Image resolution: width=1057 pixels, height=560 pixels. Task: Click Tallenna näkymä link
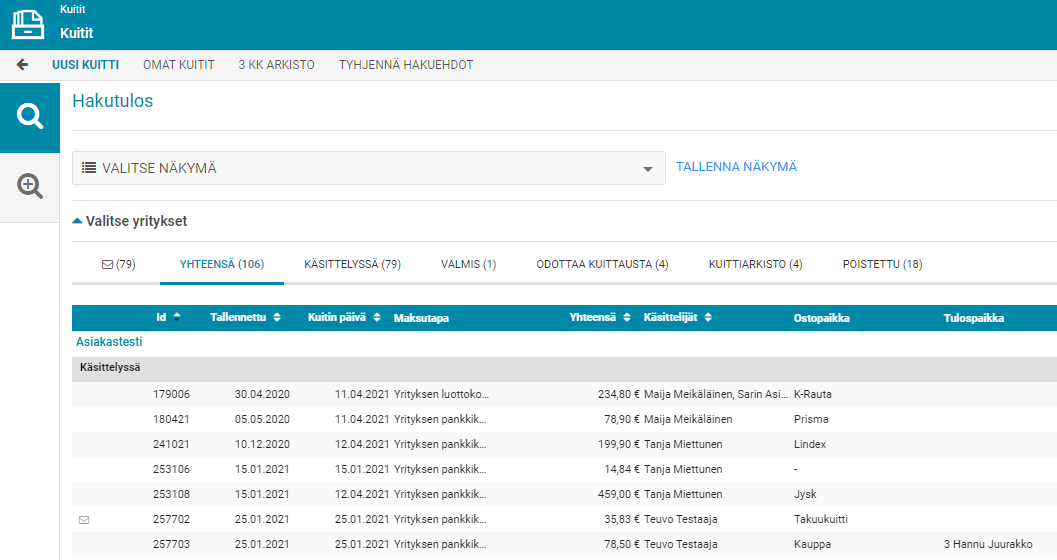(736, 167)
